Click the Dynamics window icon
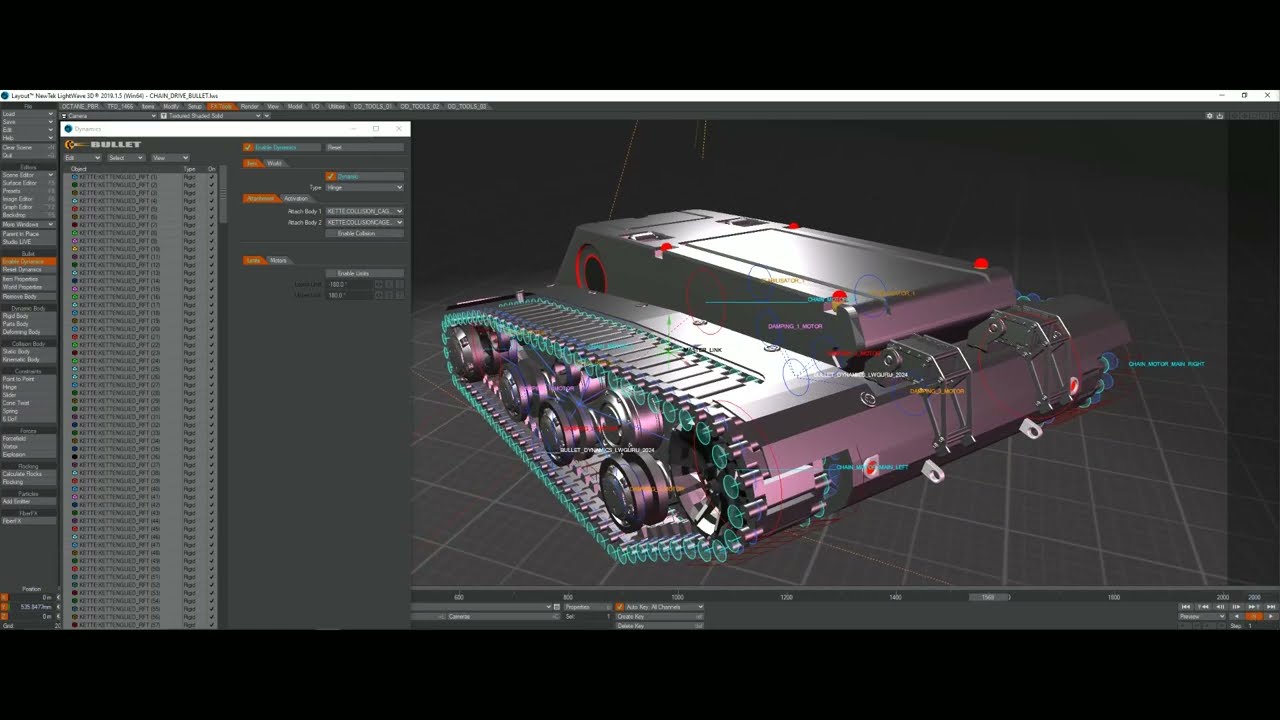 [x=69, y=129]
